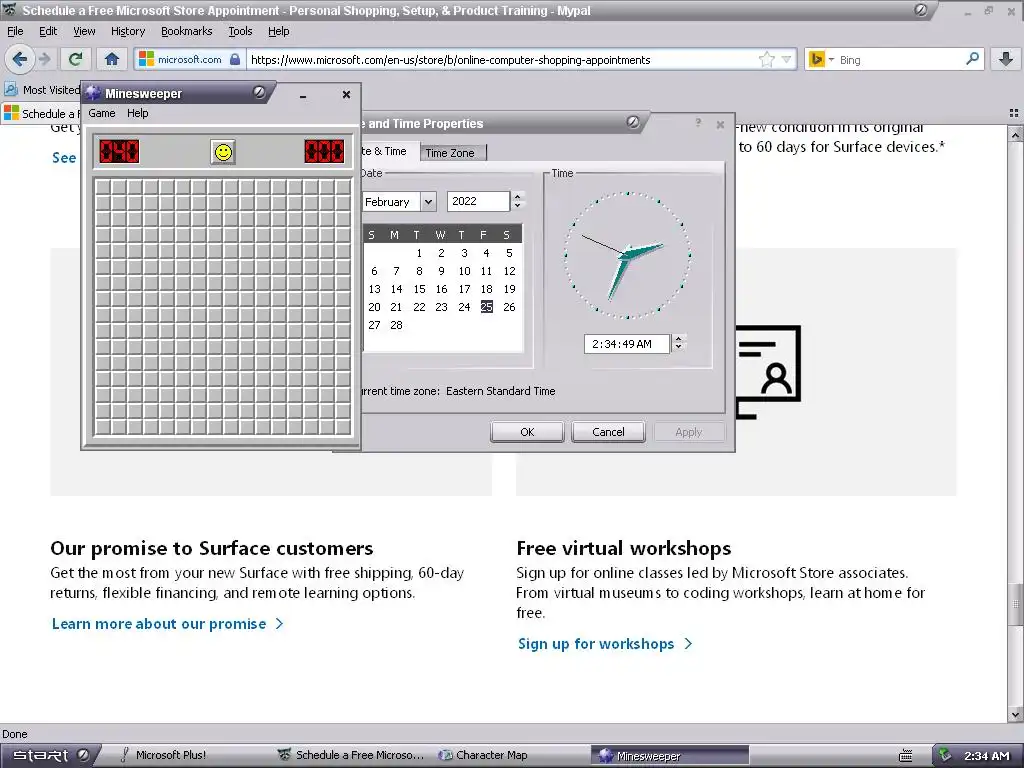Click the time field showing 2:34:49 AM
Screen dimensions: 1024x768
627,344
